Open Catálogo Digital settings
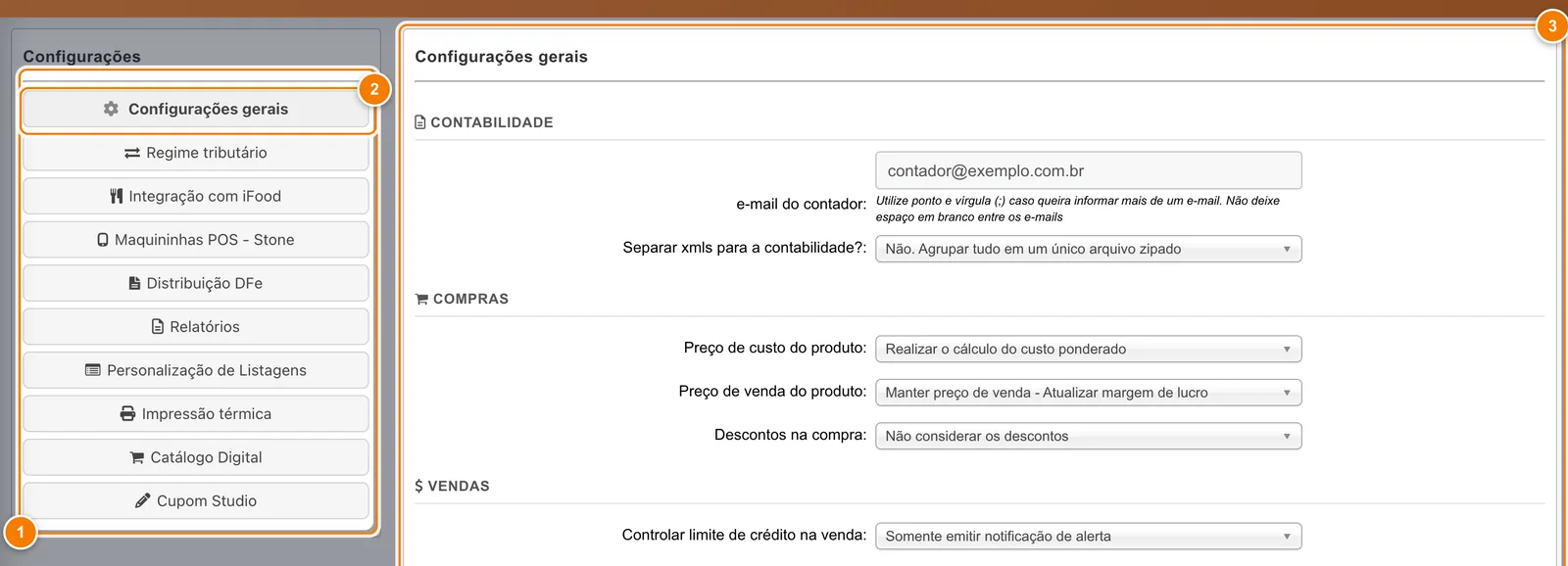 pyautogui.click(x=196, y=457)
